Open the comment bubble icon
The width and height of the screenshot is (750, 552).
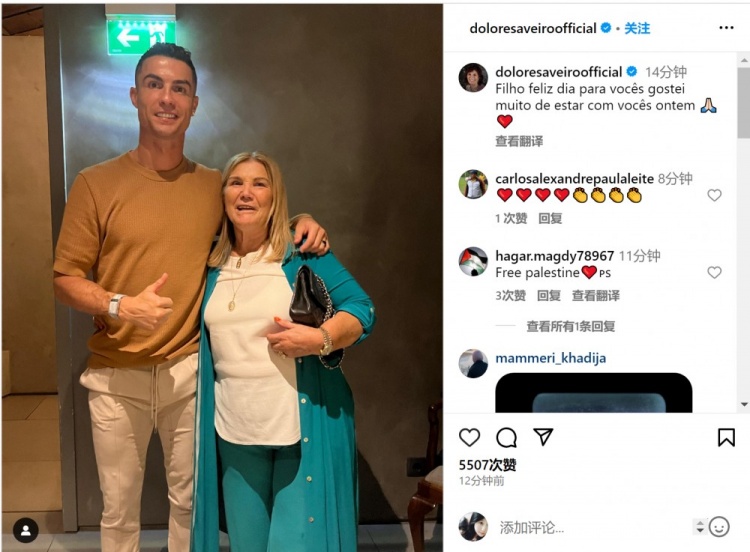point(506,437)
